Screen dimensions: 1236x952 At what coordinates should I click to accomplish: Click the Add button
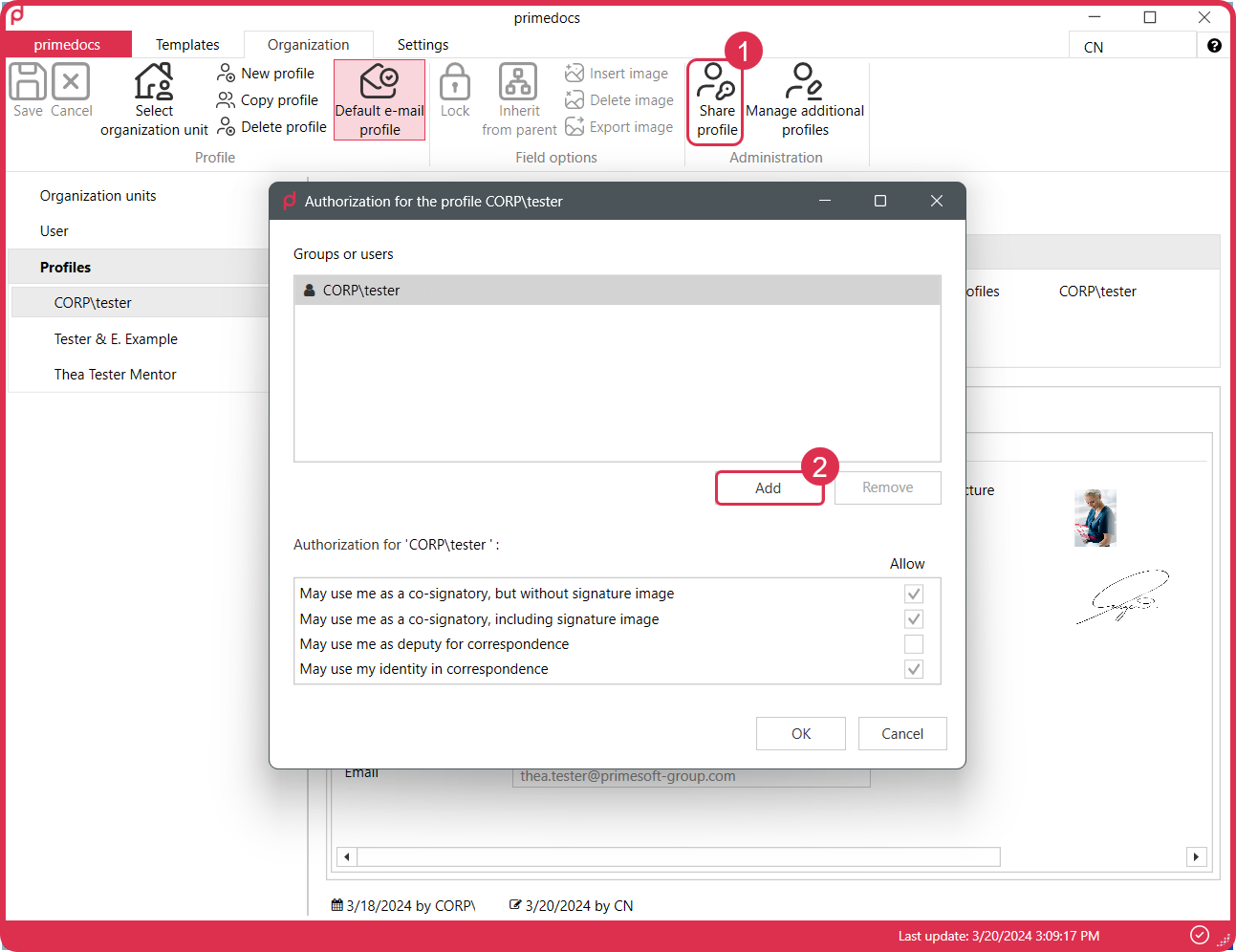tap(769, 488)
